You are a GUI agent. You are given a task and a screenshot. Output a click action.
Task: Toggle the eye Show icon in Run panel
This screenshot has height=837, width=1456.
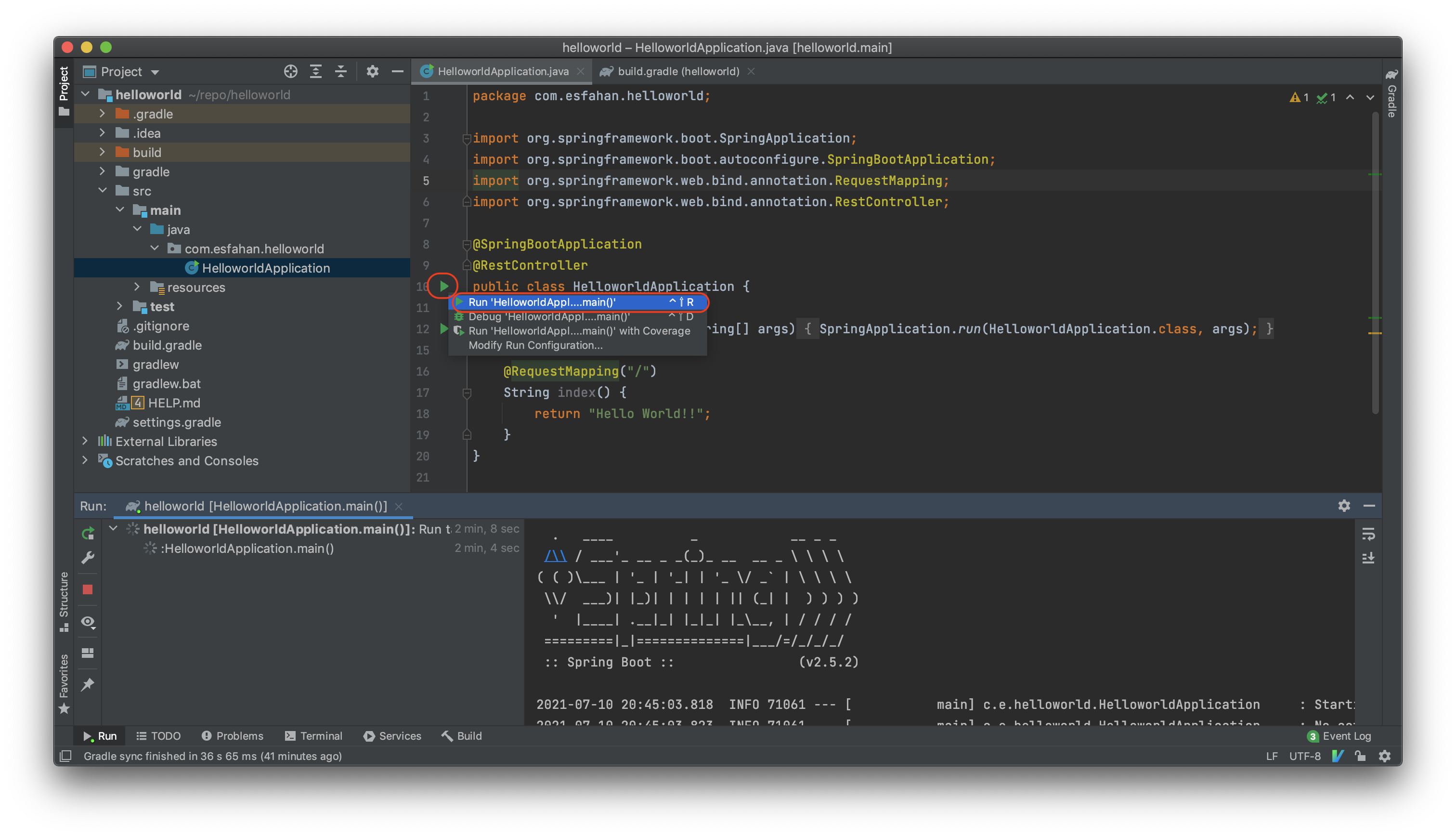[87, 621]
